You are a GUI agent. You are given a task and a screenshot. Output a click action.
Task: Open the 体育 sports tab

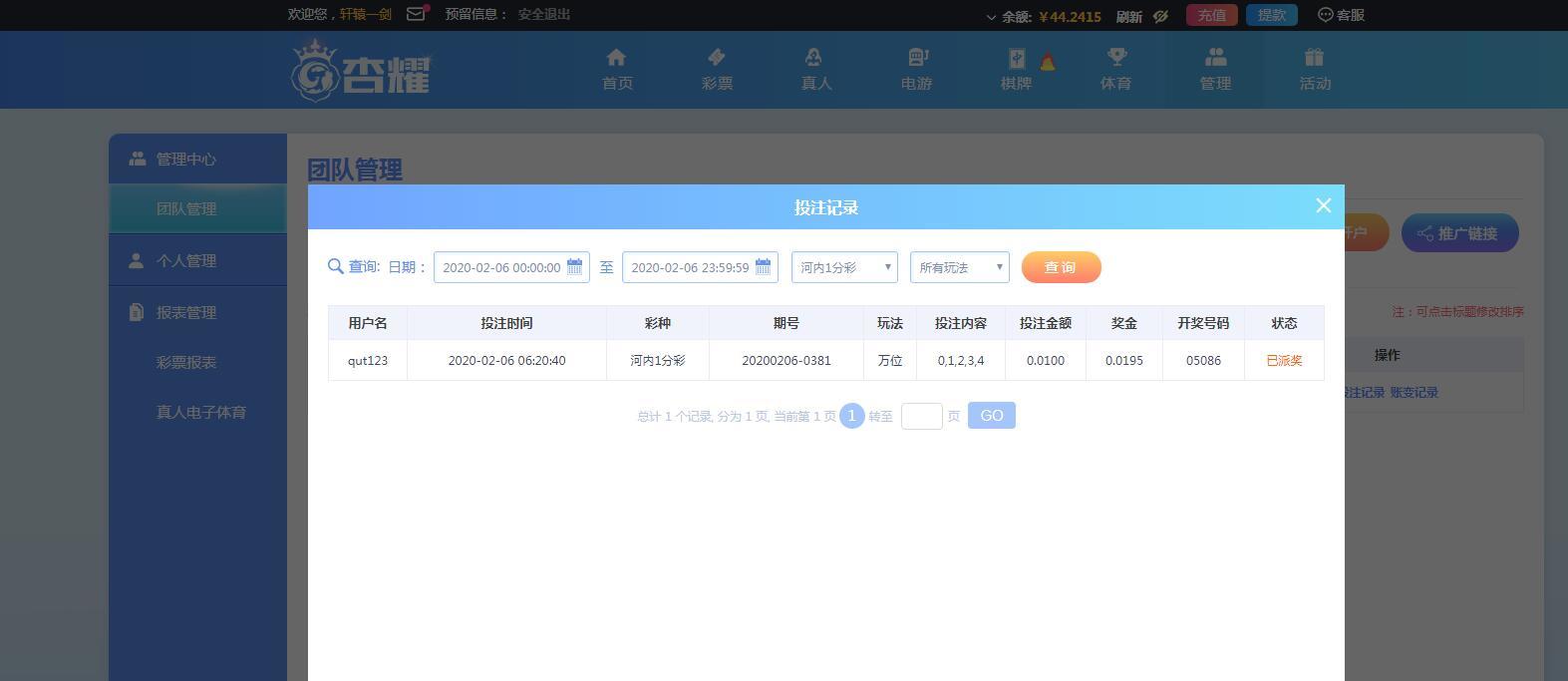click(1115, 70)
